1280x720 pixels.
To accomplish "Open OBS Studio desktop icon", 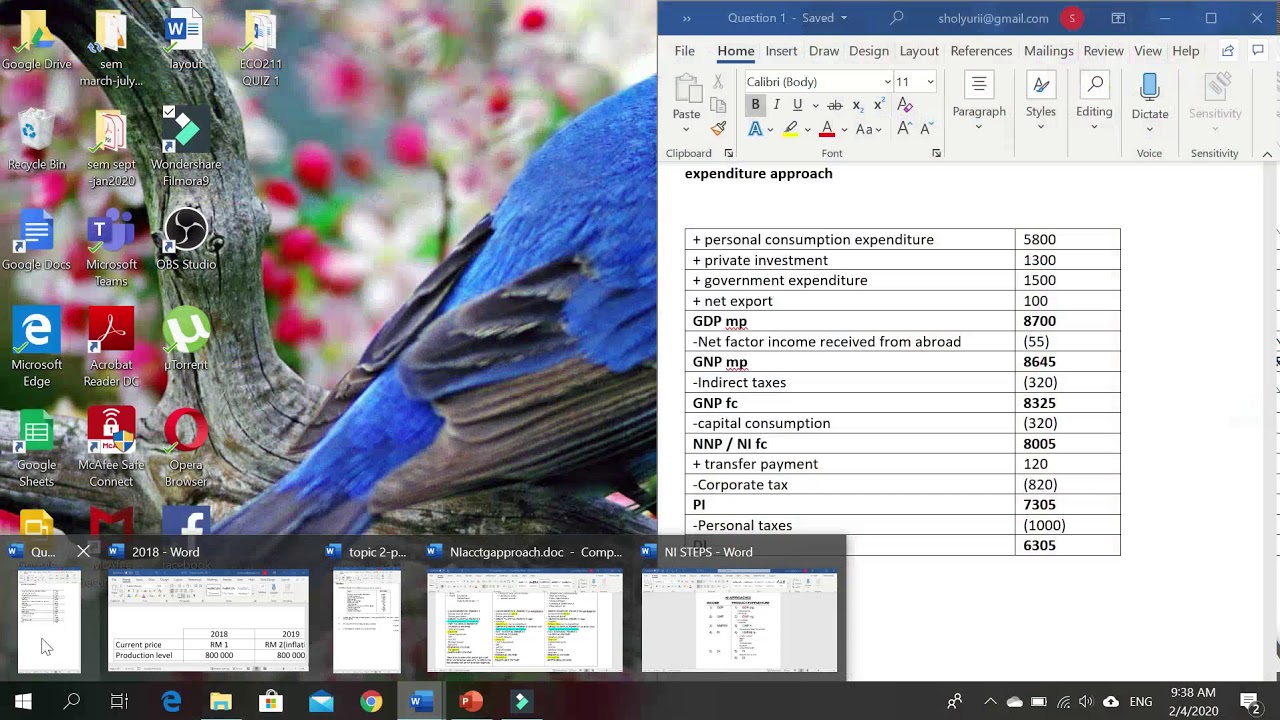I will click(x=186, y=240).
